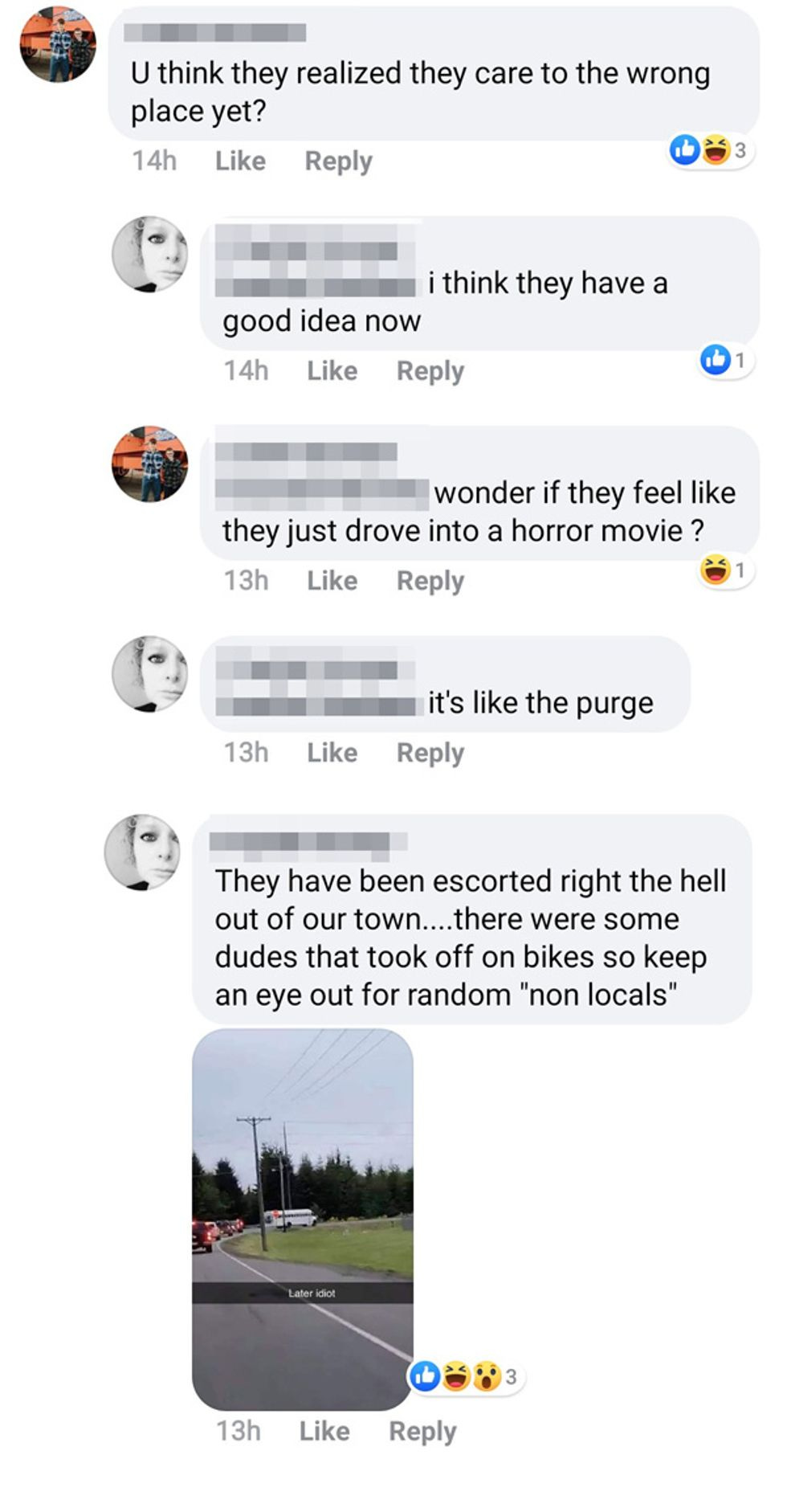
Task: Reply to the 'wrong place yet?' comment
Action: point(338,161)
